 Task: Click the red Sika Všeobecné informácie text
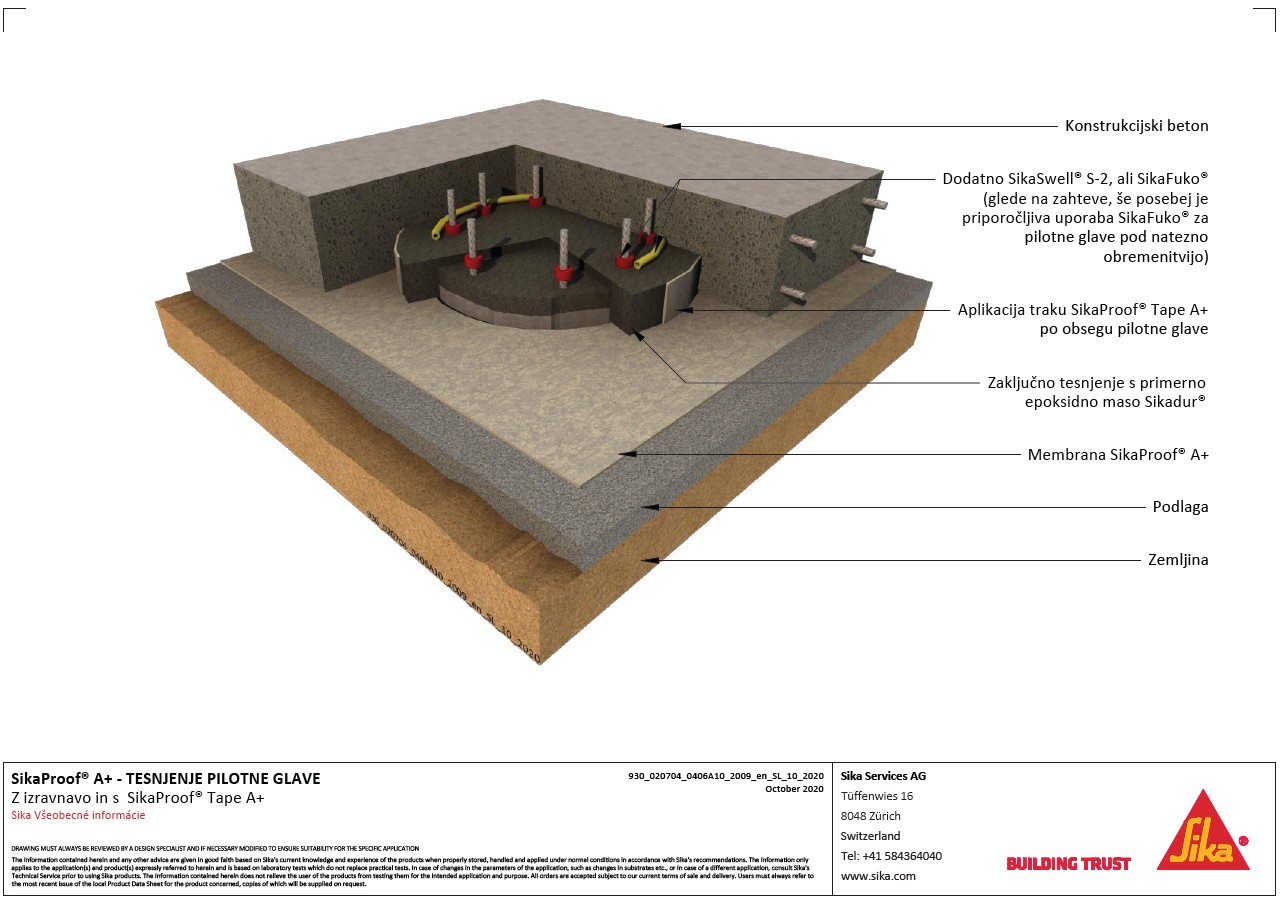click(78, 816)
